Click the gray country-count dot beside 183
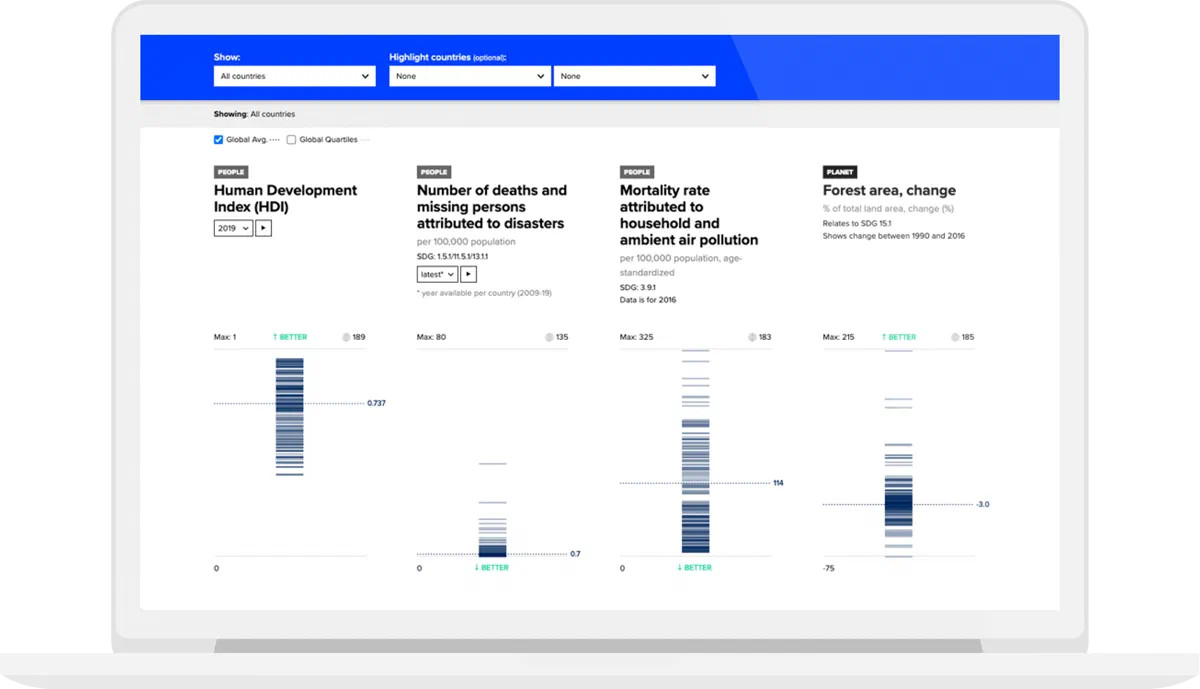 752,337
